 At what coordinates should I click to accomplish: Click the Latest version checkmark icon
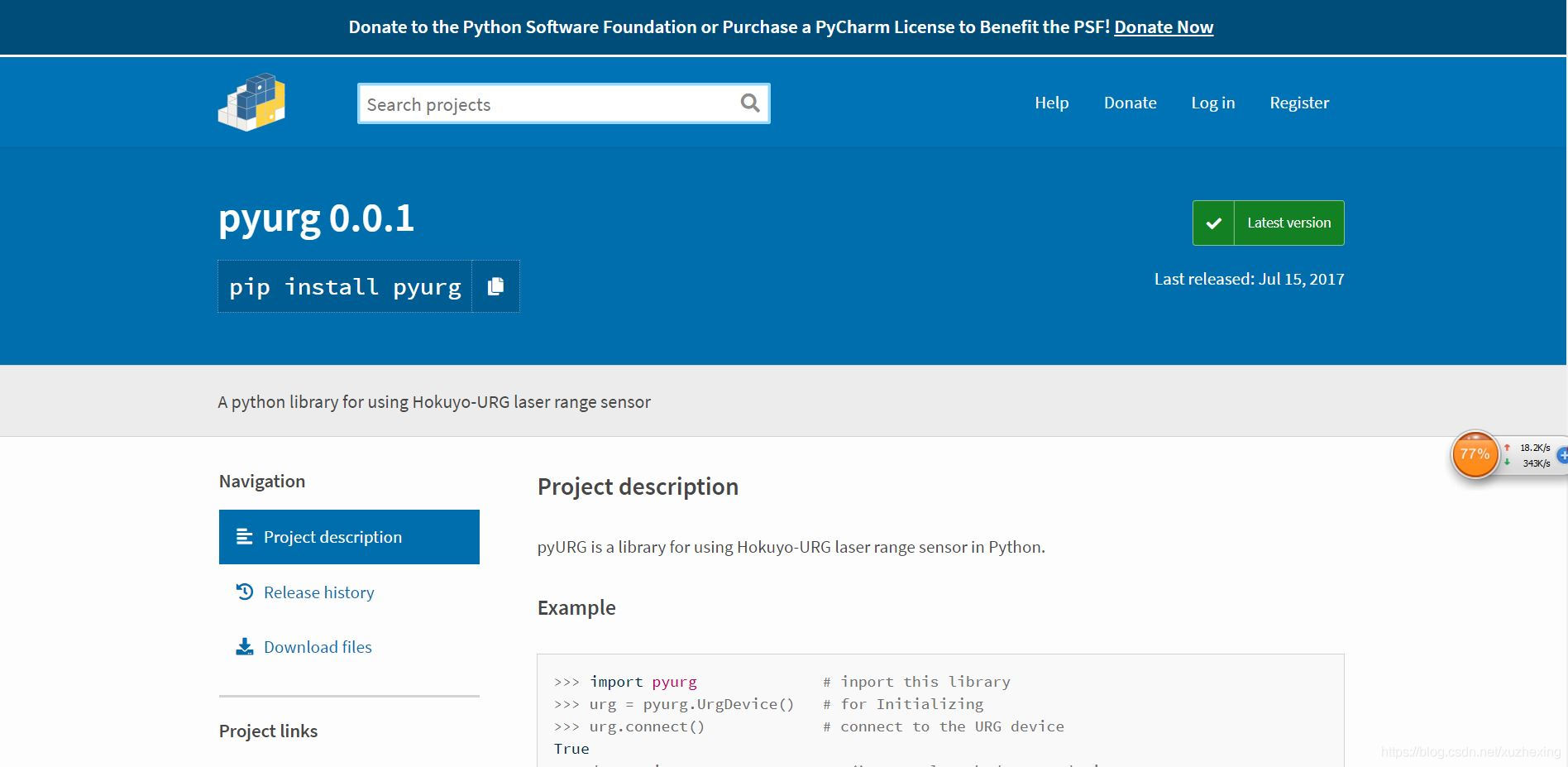(x=1213, y=223)
